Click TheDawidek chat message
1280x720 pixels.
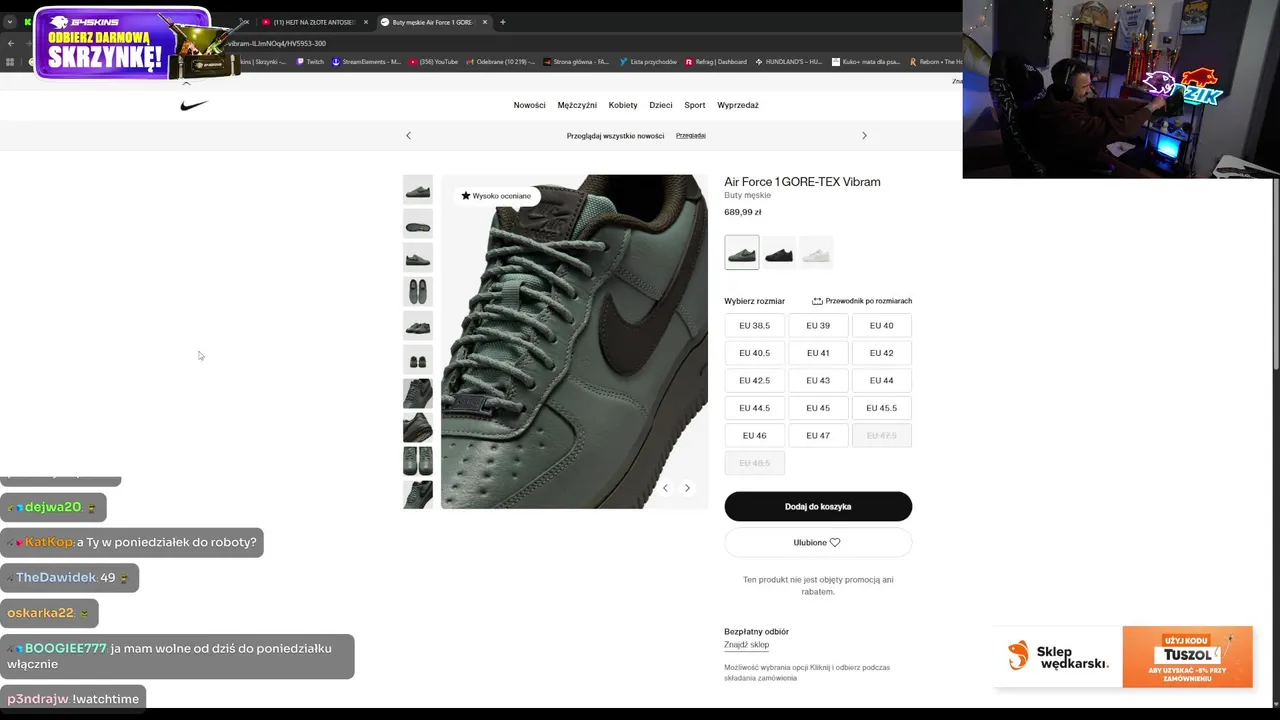tap(69, 578)
